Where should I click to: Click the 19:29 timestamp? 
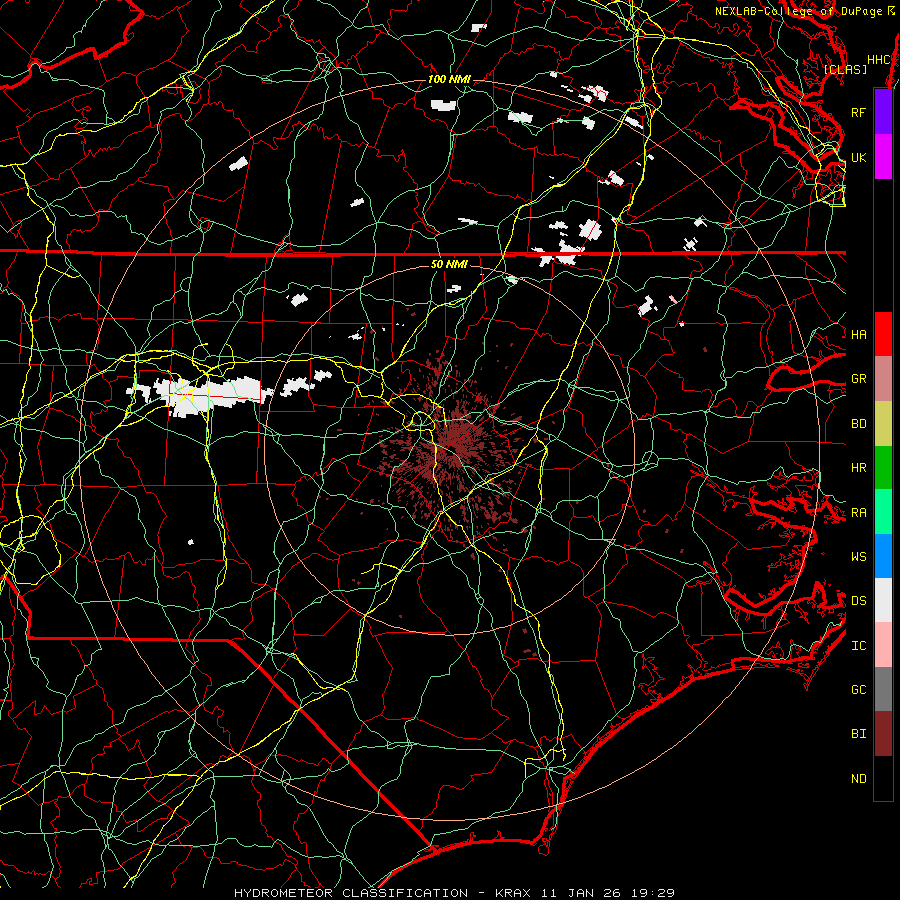(657, 893)
